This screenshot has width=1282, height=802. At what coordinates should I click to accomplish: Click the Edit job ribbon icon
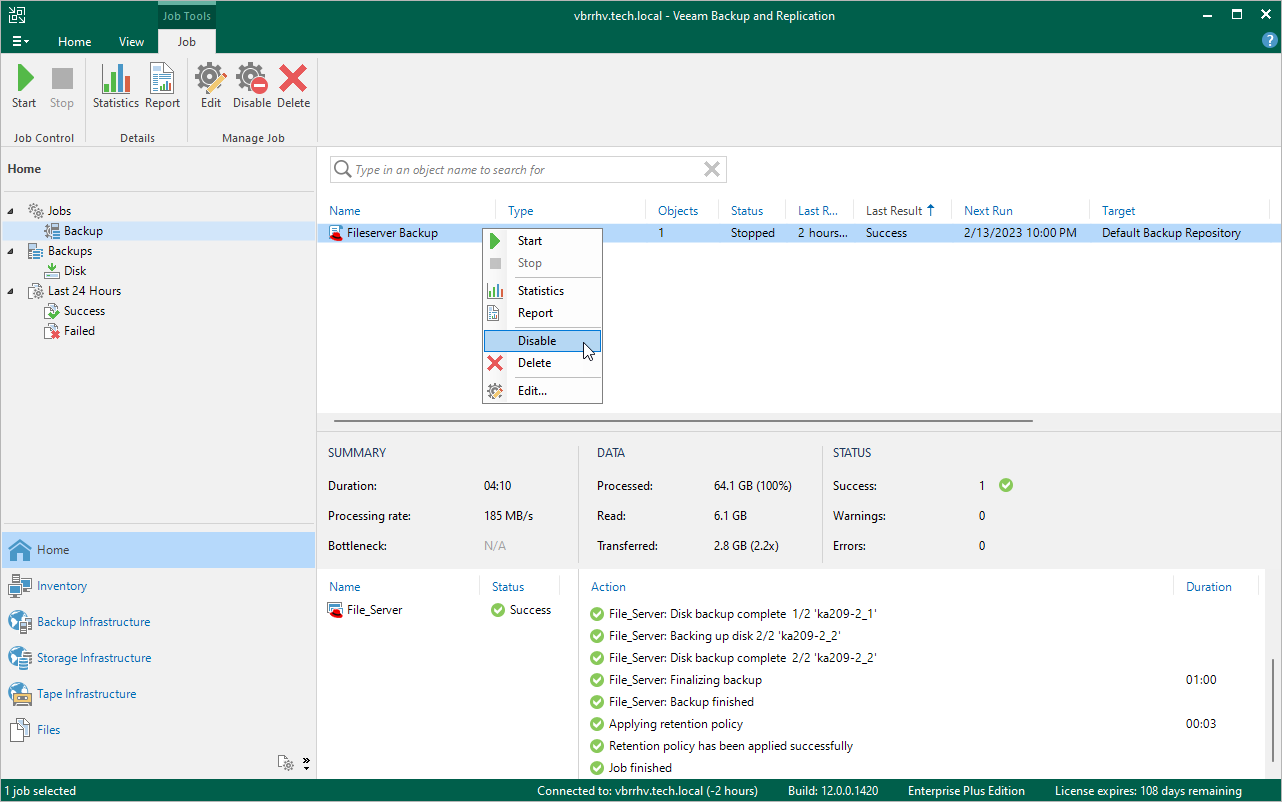tap(211, 88)
